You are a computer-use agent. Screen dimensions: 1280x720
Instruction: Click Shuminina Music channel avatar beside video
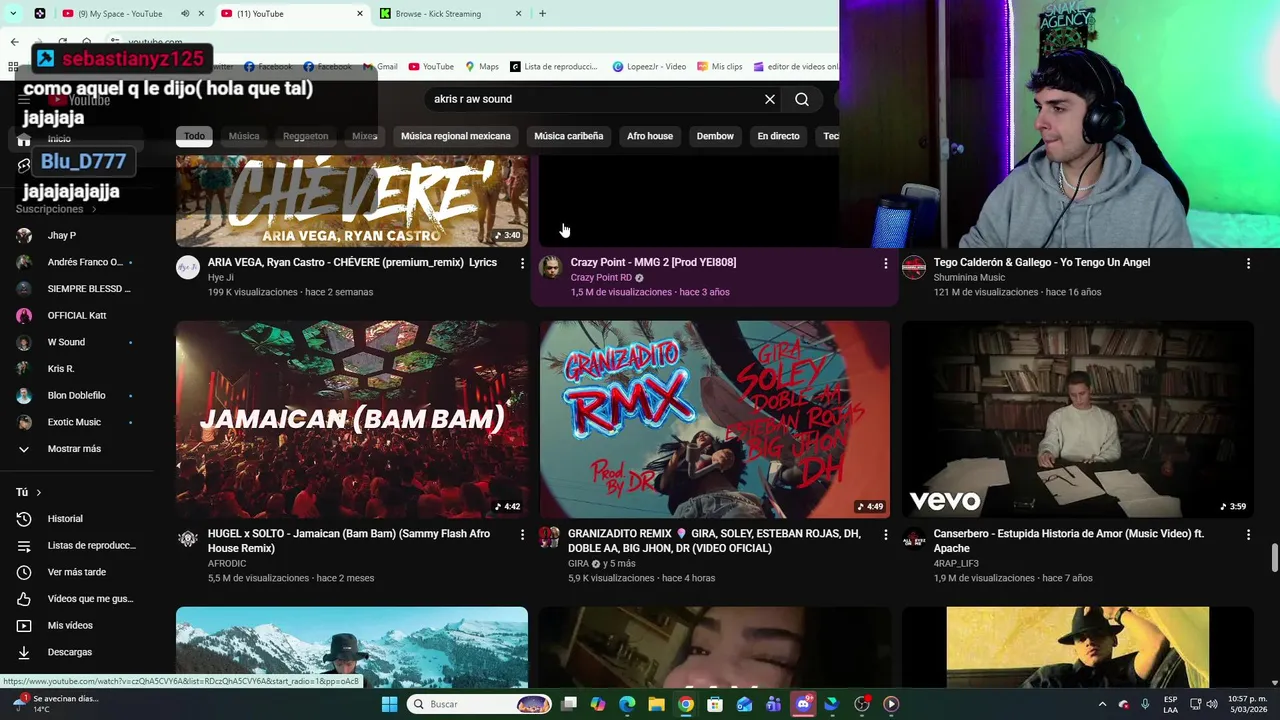[x=914, y=267]
